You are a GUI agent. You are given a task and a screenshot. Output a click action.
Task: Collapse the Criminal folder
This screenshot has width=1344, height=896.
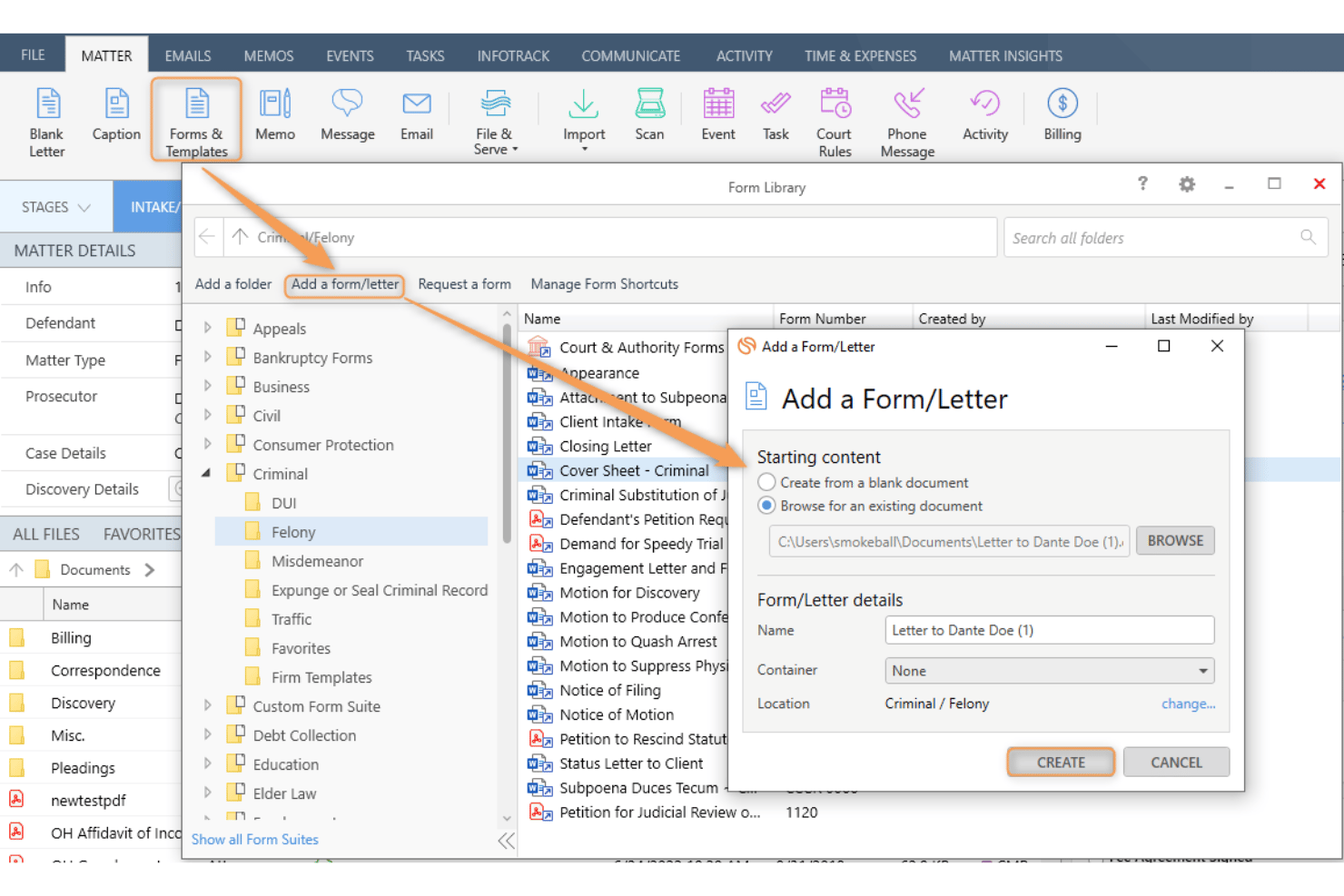(207, 473)
